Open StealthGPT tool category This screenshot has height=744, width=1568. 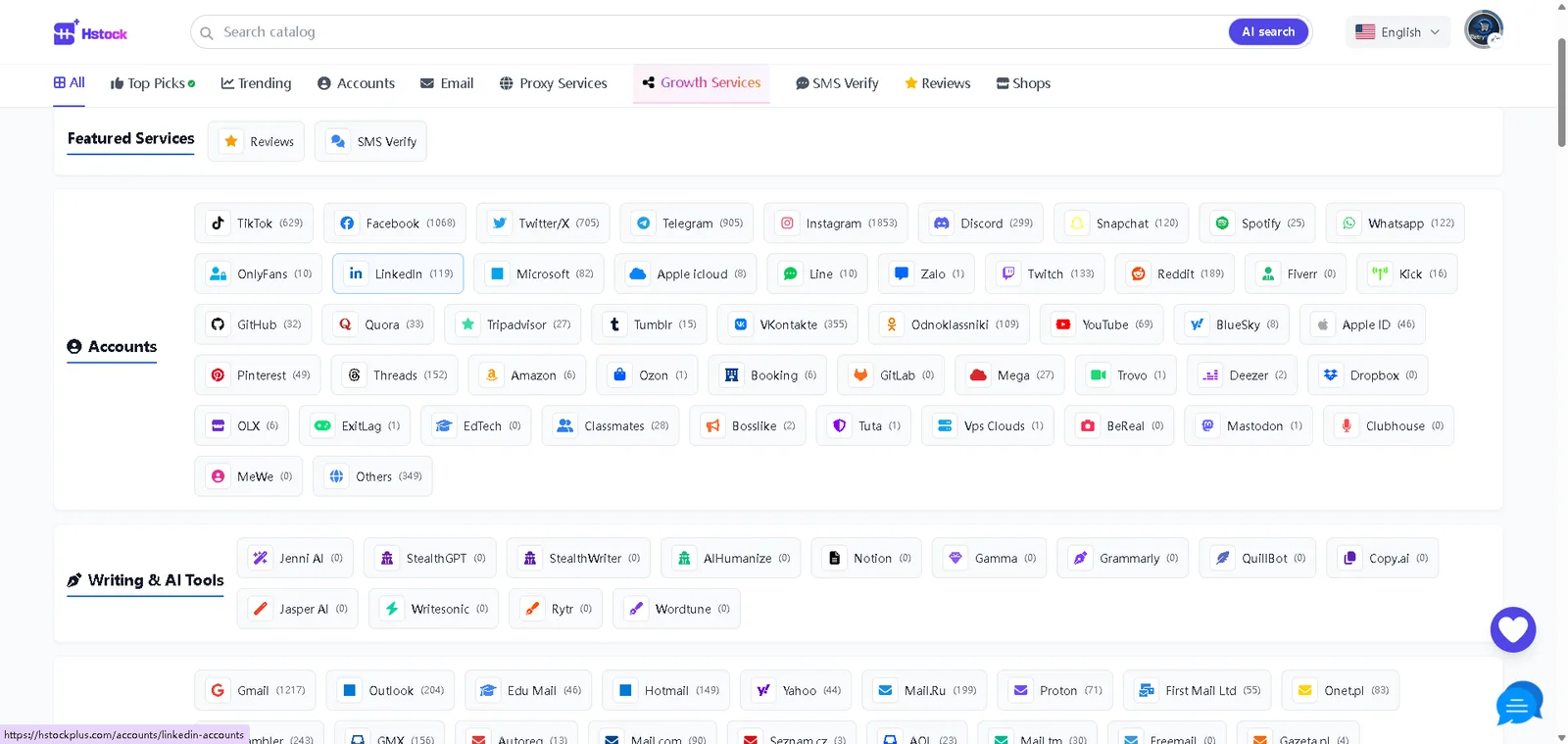point(430,558)
